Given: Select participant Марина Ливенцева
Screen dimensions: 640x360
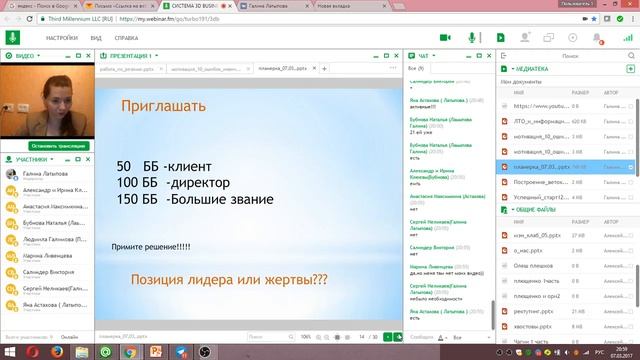Looking at the screenshot, I should point(47,256).
